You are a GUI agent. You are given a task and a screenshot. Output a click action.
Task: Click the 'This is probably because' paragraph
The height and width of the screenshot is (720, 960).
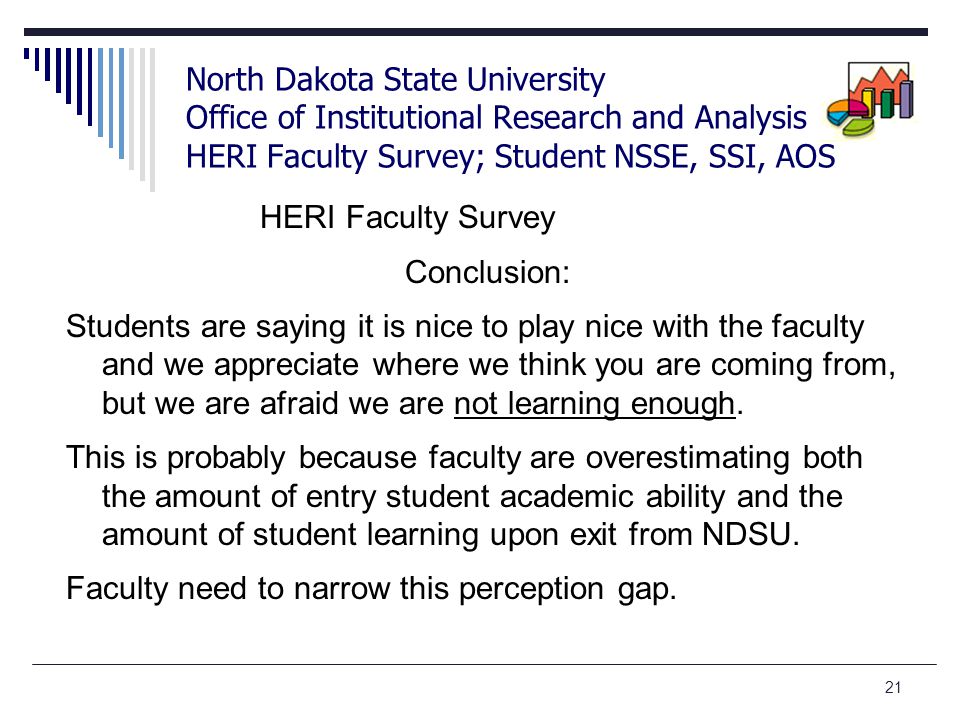tap(464, 496)
